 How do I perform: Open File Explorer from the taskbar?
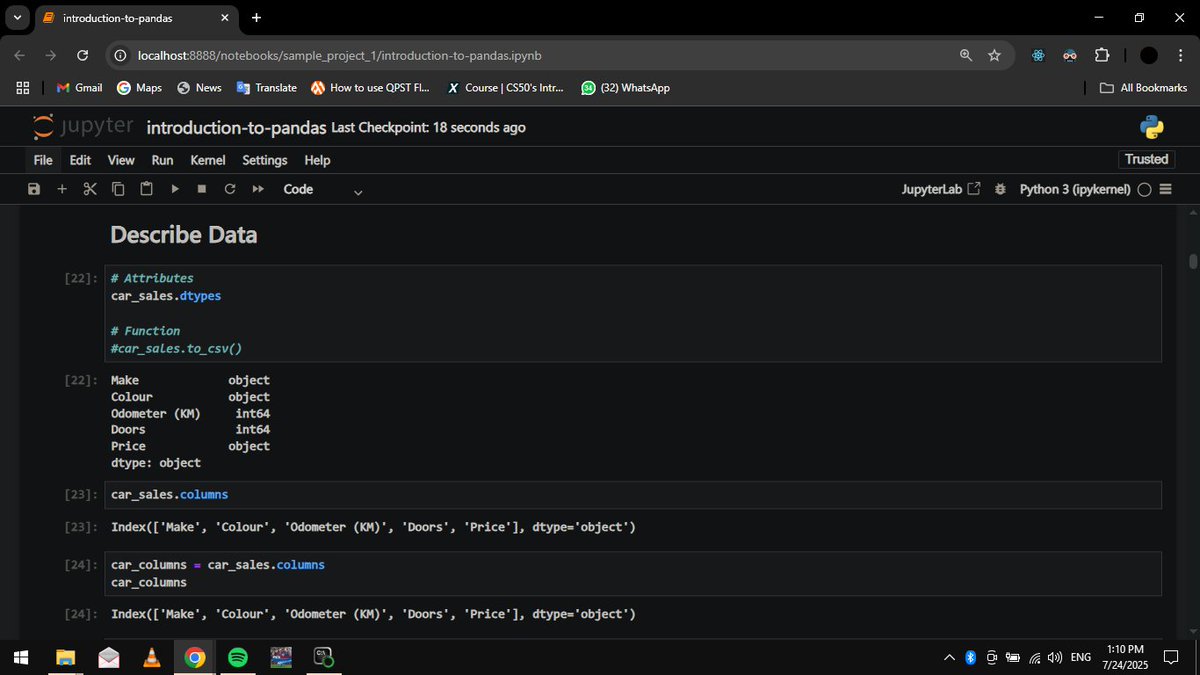(x=65, y=657)
